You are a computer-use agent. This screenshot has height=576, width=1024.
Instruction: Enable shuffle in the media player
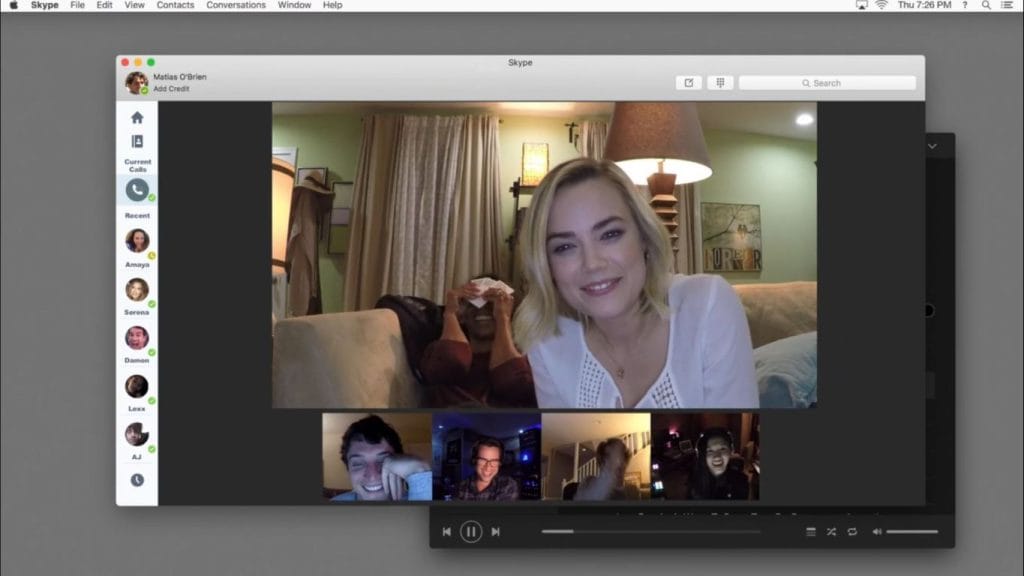(830, 532)
